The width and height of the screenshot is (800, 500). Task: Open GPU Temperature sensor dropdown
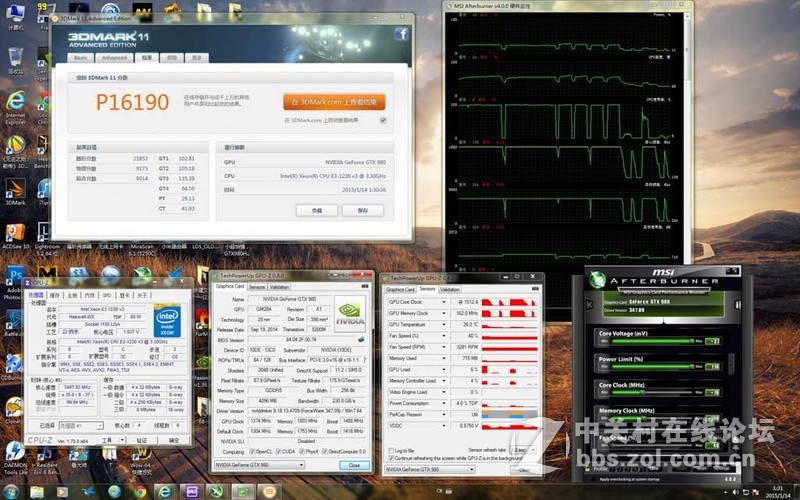point(444,324)
